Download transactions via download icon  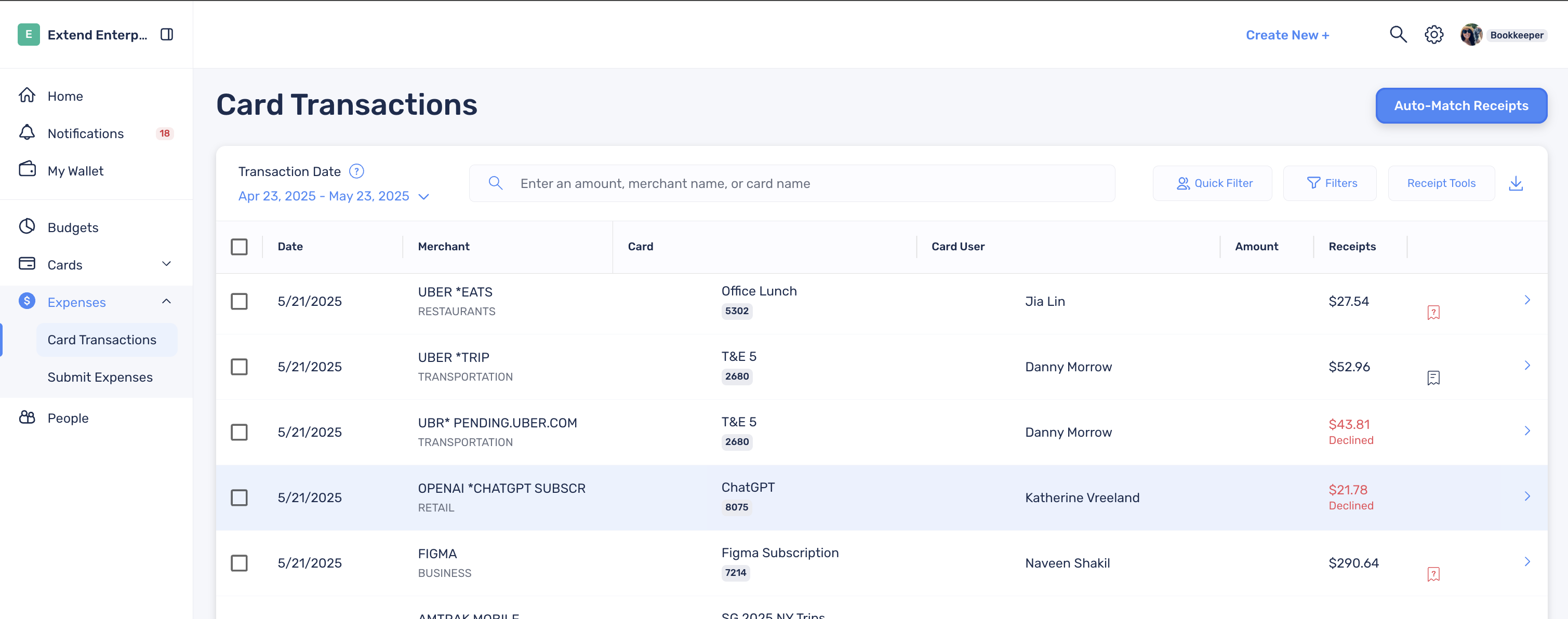click(x=1516, y=183)
